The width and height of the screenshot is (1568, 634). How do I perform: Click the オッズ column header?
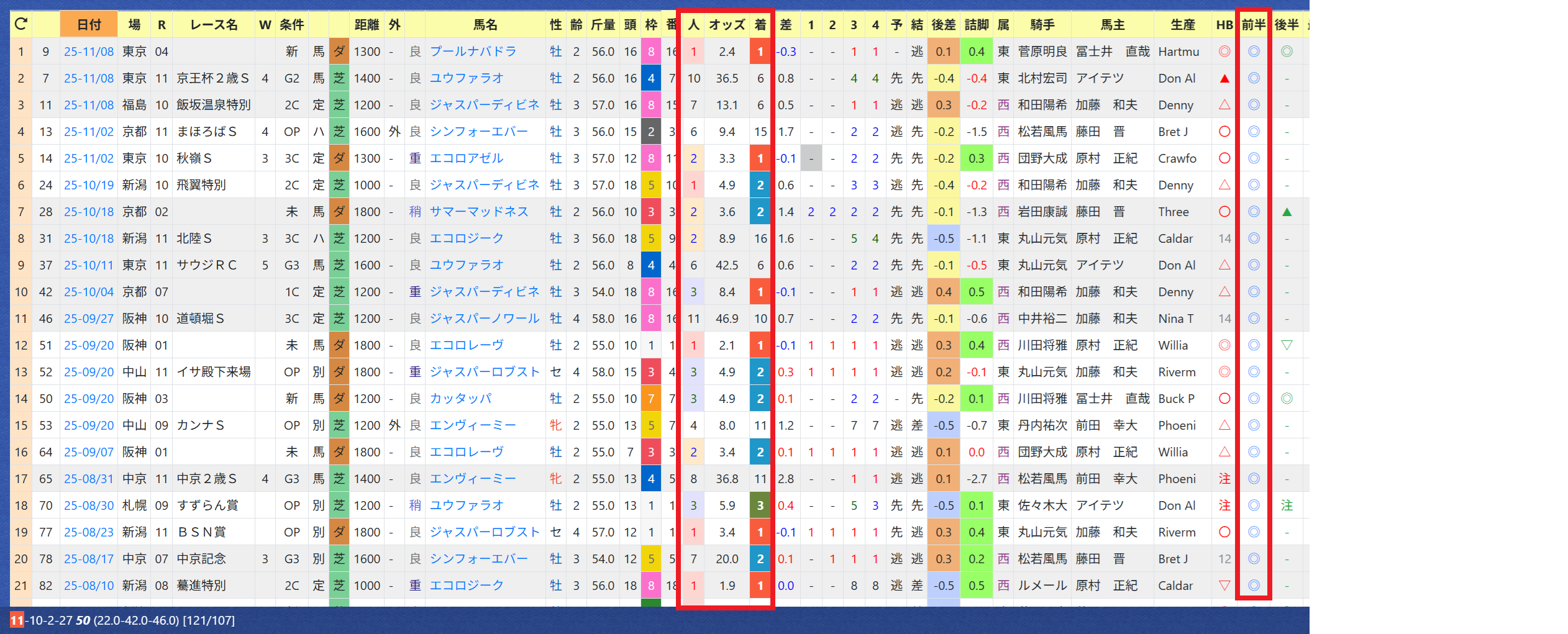click(x=726, y=25)
